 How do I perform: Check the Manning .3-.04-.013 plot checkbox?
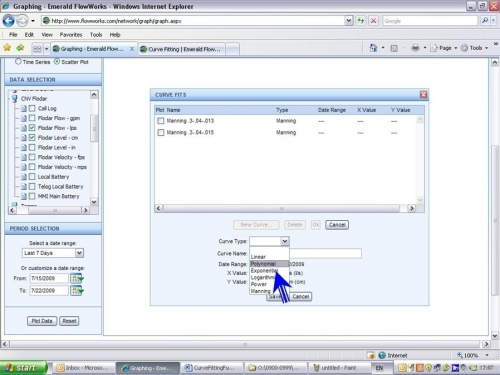pos(161,121)
